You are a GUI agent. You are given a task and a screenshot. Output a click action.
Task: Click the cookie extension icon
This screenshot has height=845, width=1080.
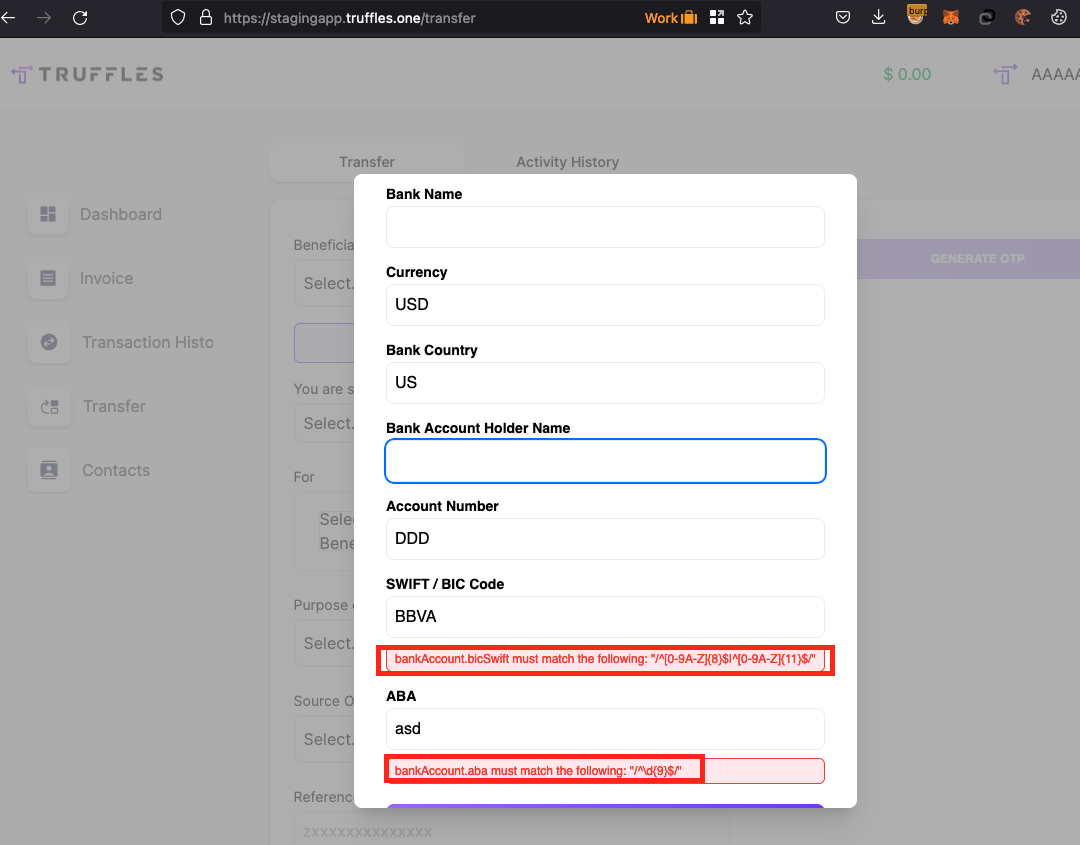tap(1023, 18)
